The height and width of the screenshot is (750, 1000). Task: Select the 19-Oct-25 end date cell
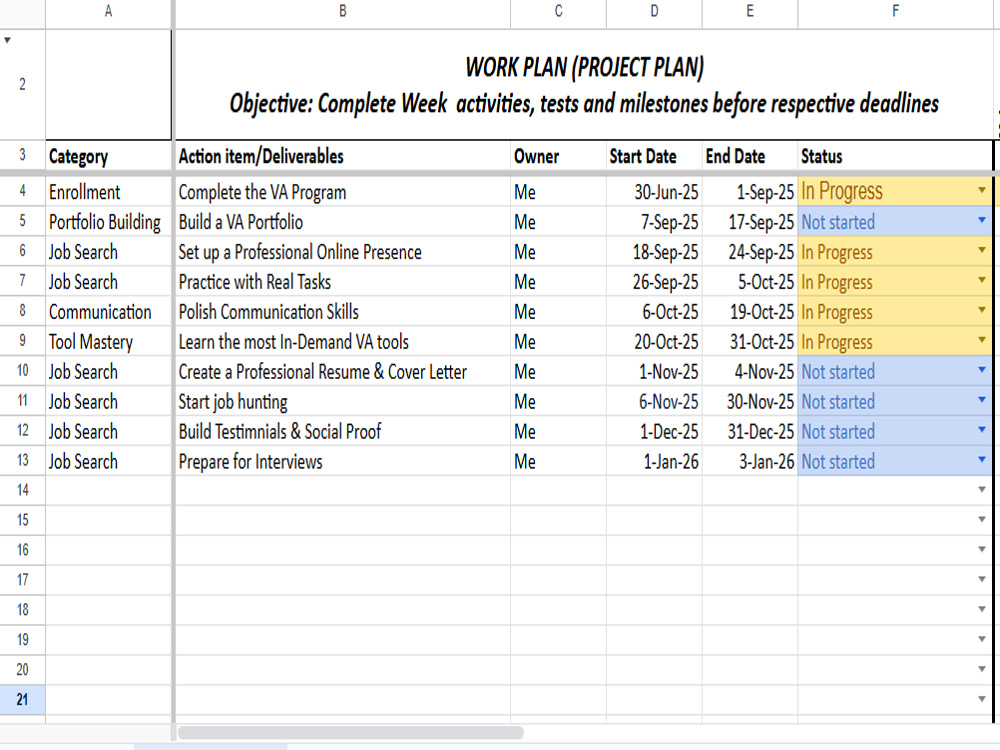pos(750,311)
